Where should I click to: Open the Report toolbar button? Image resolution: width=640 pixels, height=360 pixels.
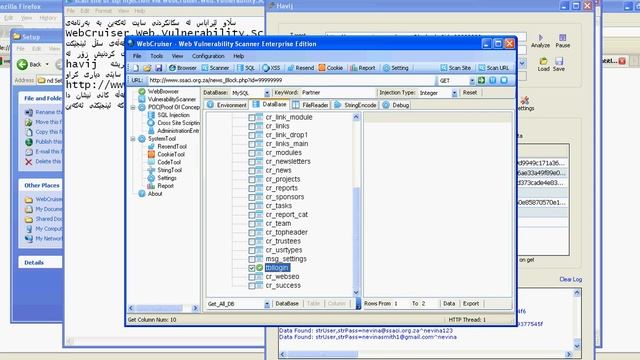(362, 68)
